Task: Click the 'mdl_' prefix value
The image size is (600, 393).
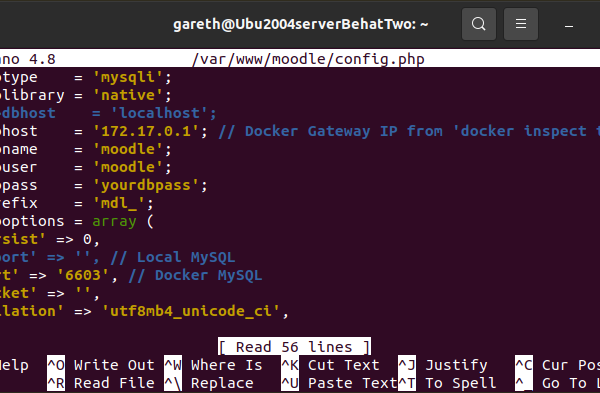Action: 119,203
